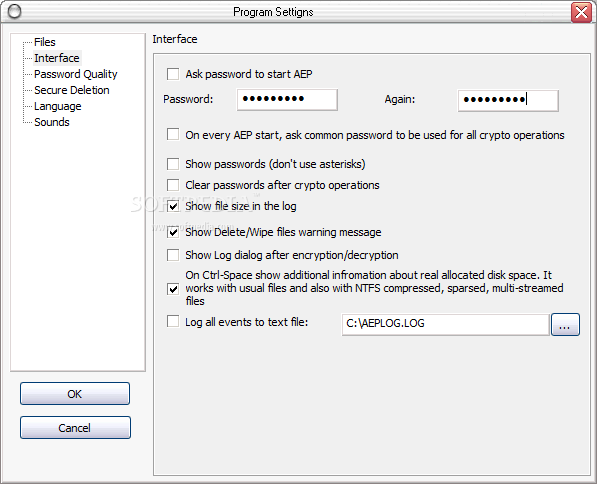Toggle common password on every AEP start
Image resolution: width=597 pixels, height=484 pixels.
pyautogui.click(x=173, y=134)
